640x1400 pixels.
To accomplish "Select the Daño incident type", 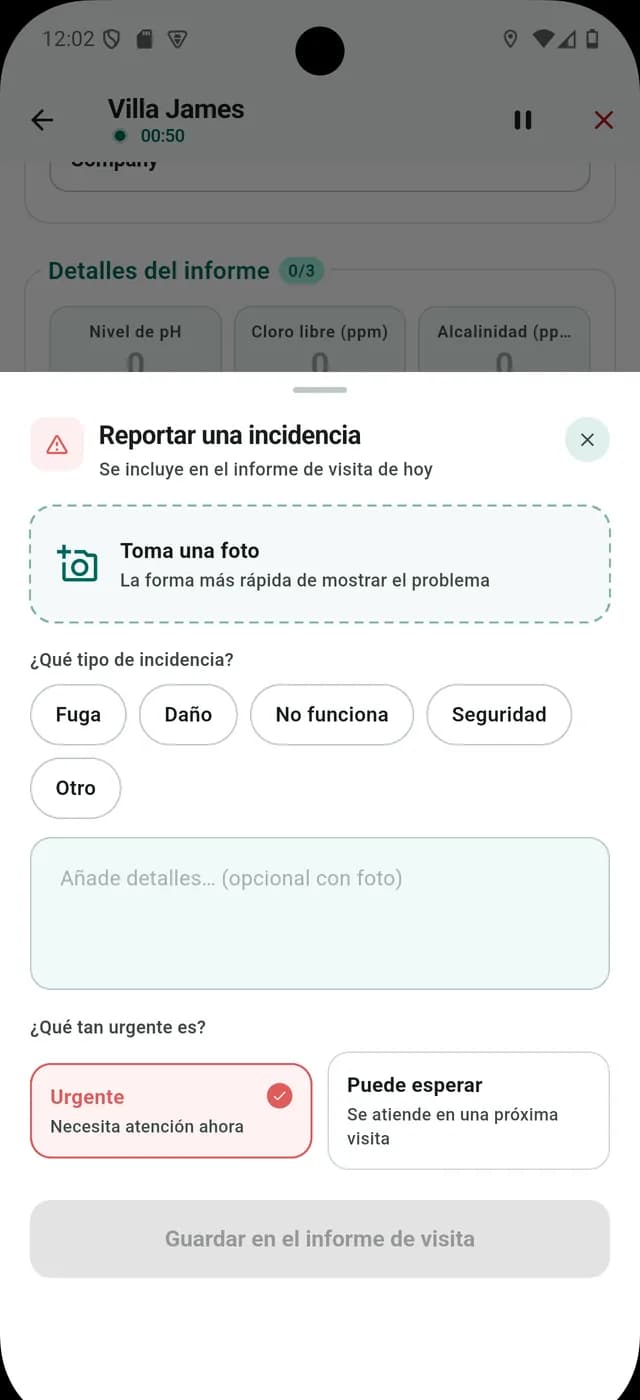I will 188,715.
